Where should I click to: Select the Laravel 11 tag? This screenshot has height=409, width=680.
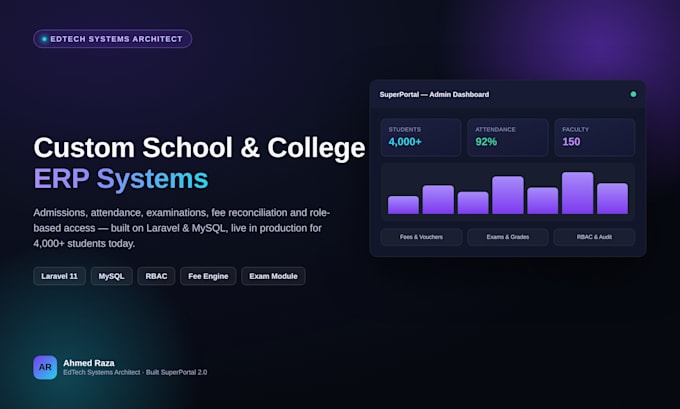(x=59, y=276)
